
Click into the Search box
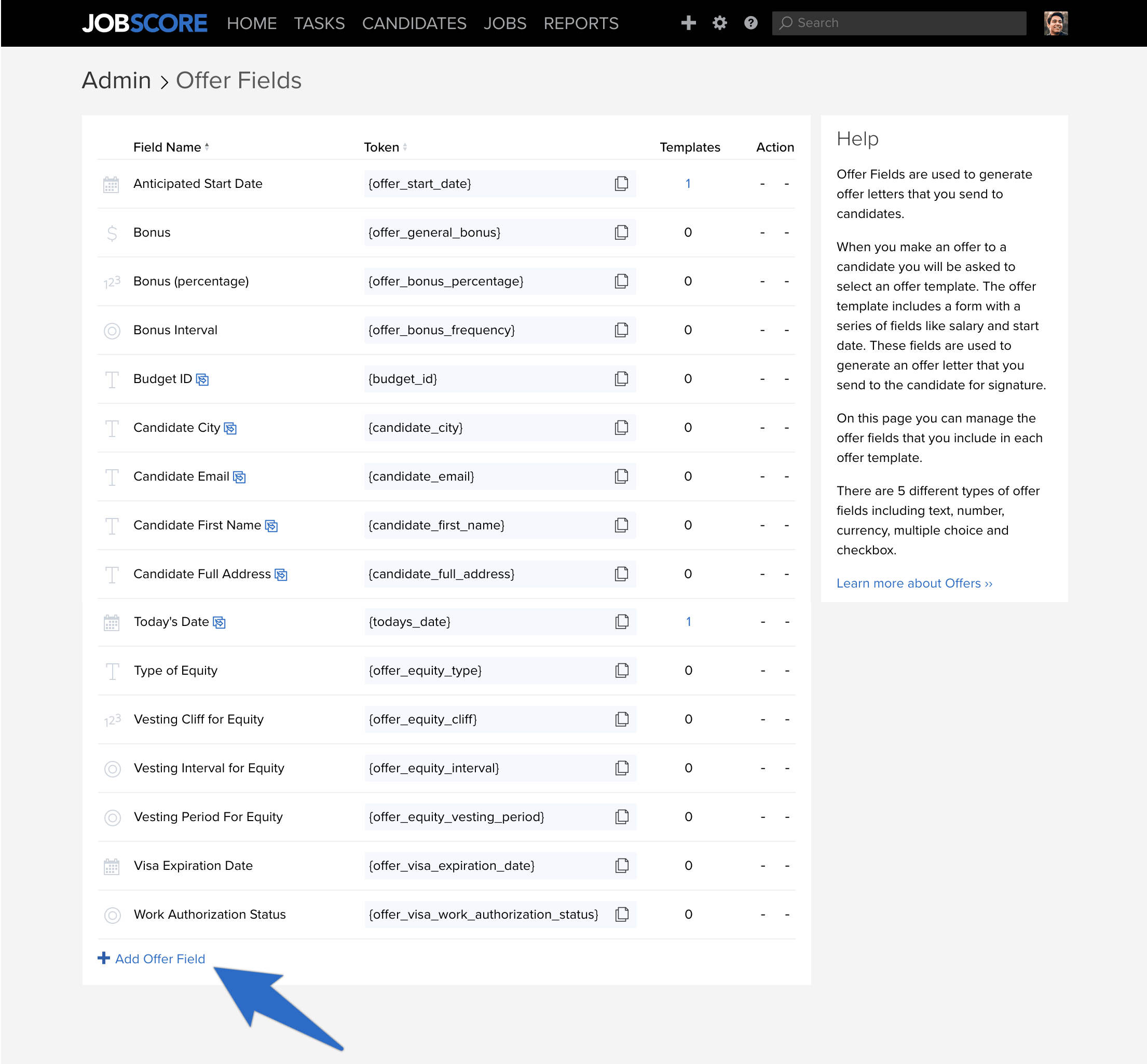[899, 23]
